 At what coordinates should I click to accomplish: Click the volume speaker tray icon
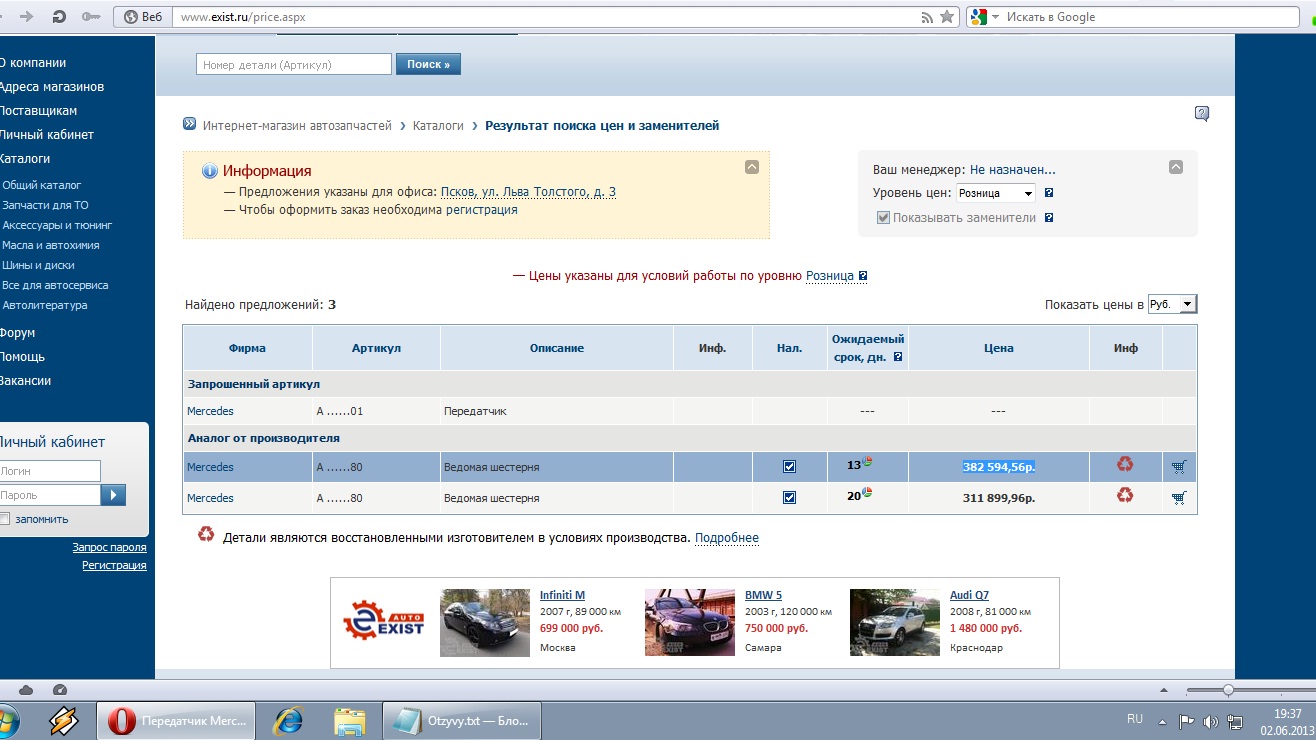click(1211, 720)
